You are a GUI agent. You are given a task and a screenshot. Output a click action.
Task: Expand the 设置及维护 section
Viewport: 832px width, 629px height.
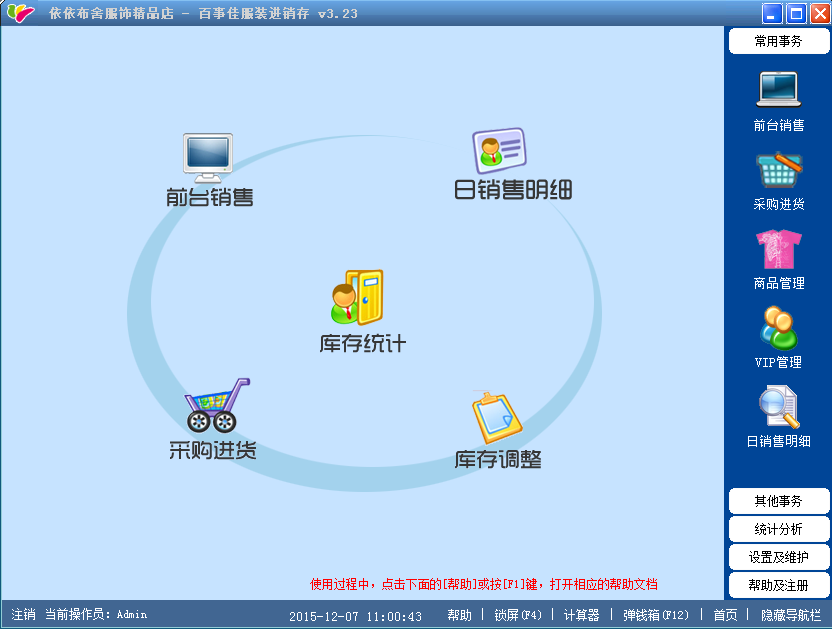778,557
